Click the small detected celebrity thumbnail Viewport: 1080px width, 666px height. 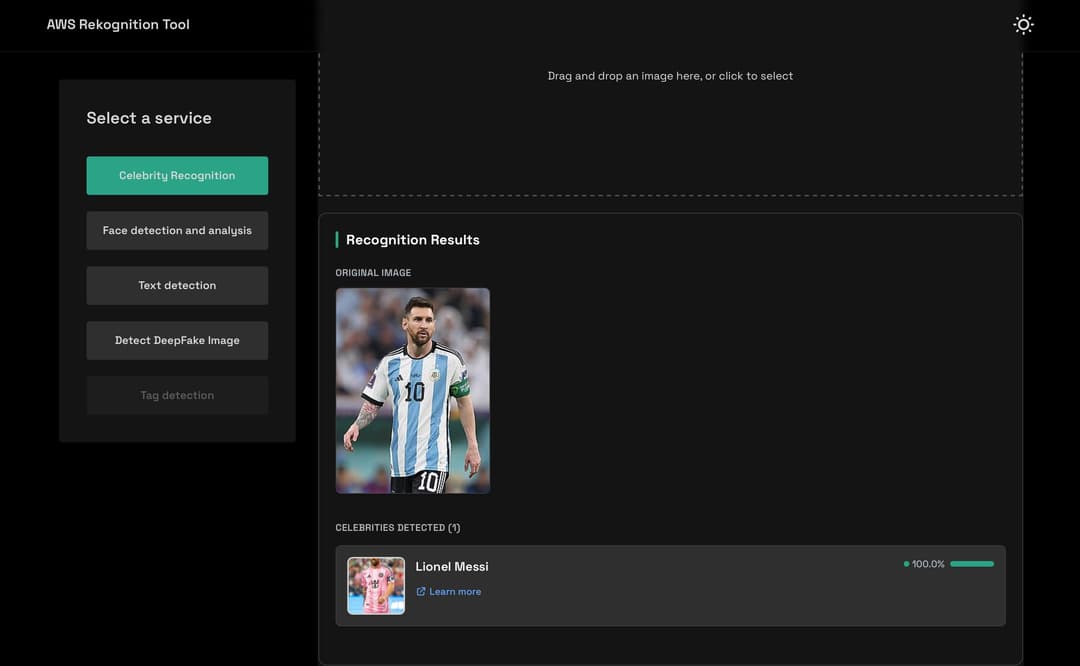(376, 586)
